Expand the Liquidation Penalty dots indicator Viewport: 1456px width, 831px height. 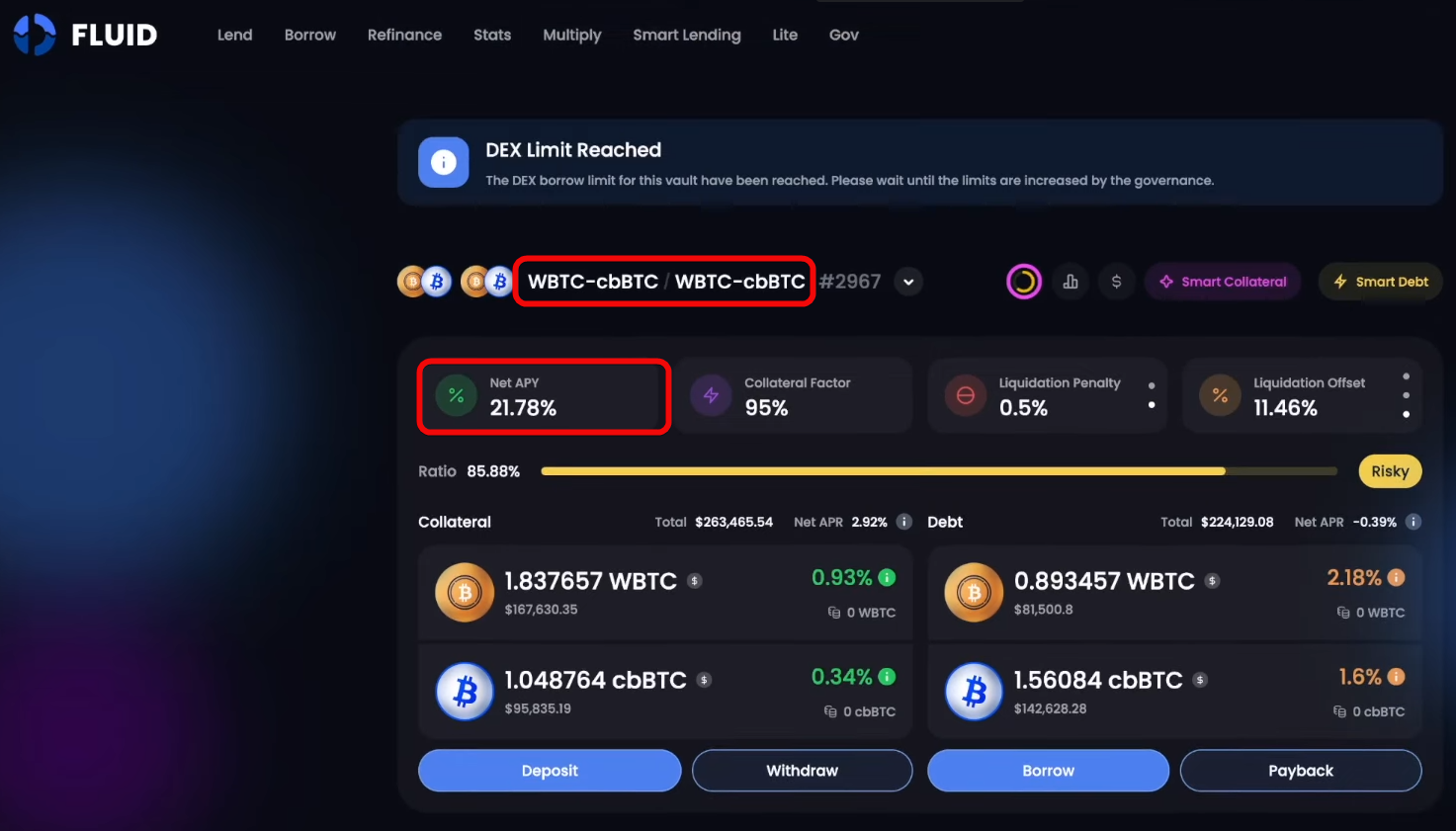pos(1152,395)
